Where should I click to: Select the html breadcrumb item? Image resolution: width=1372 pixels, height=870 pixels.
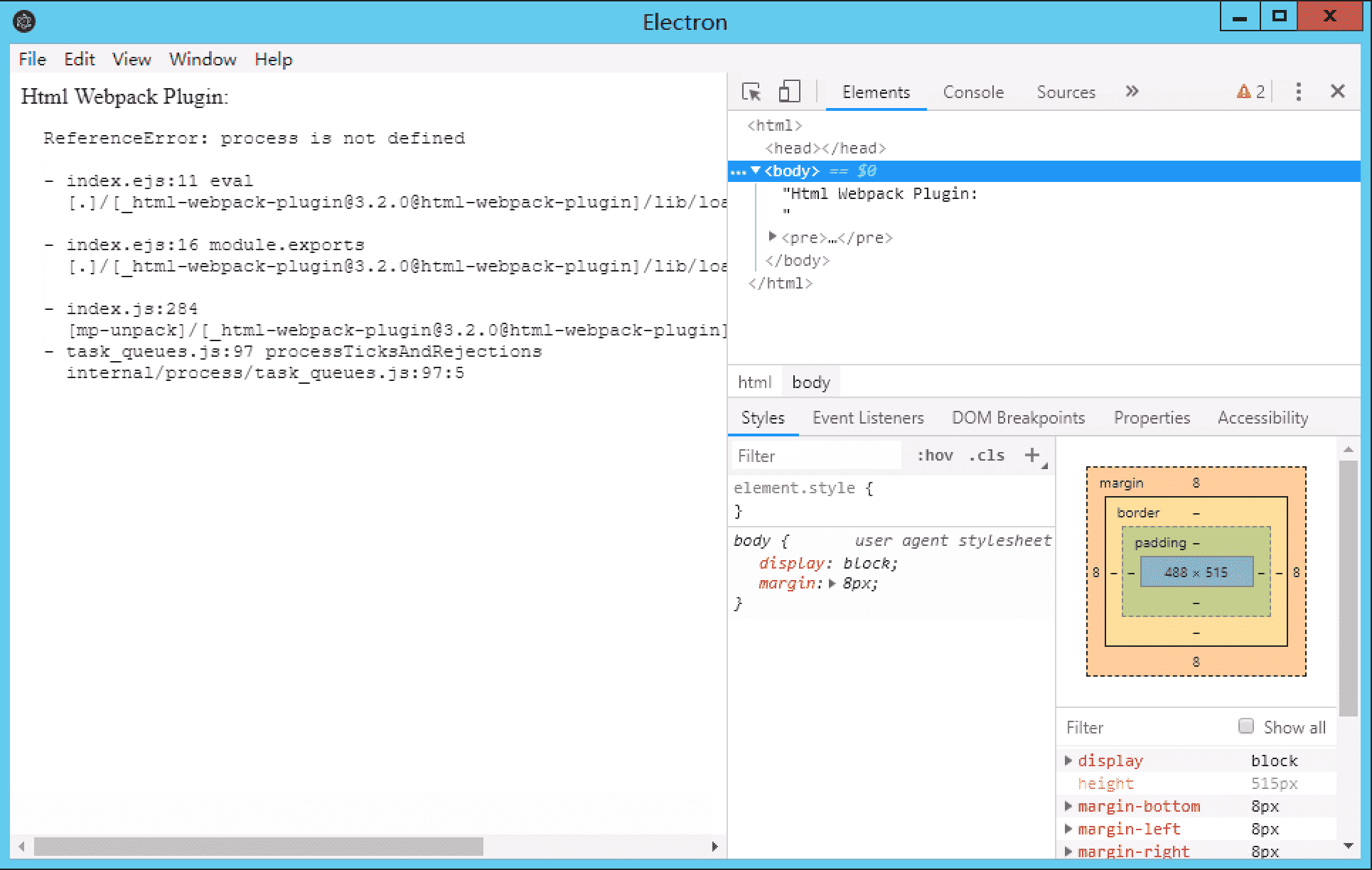(x=754, y=382)
